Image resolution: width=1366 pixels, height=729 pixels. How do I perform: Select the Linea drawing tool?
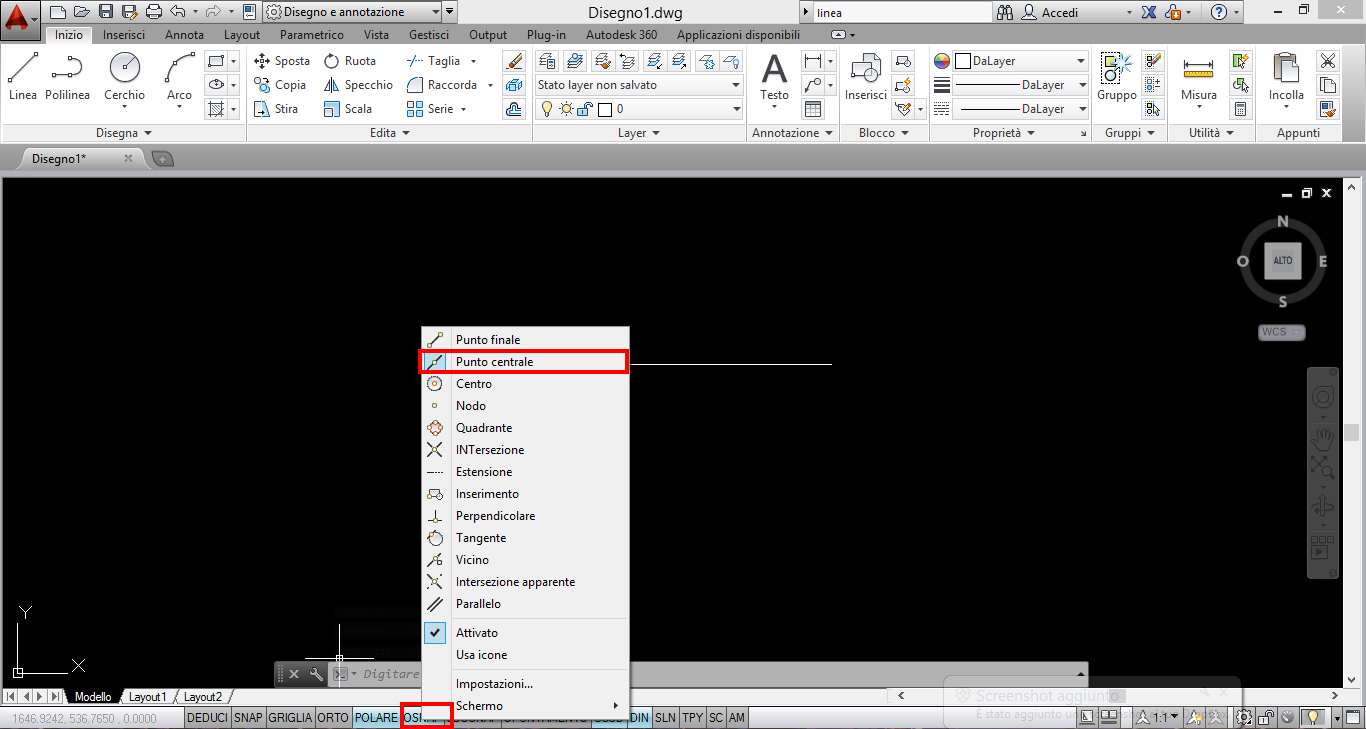23,77
